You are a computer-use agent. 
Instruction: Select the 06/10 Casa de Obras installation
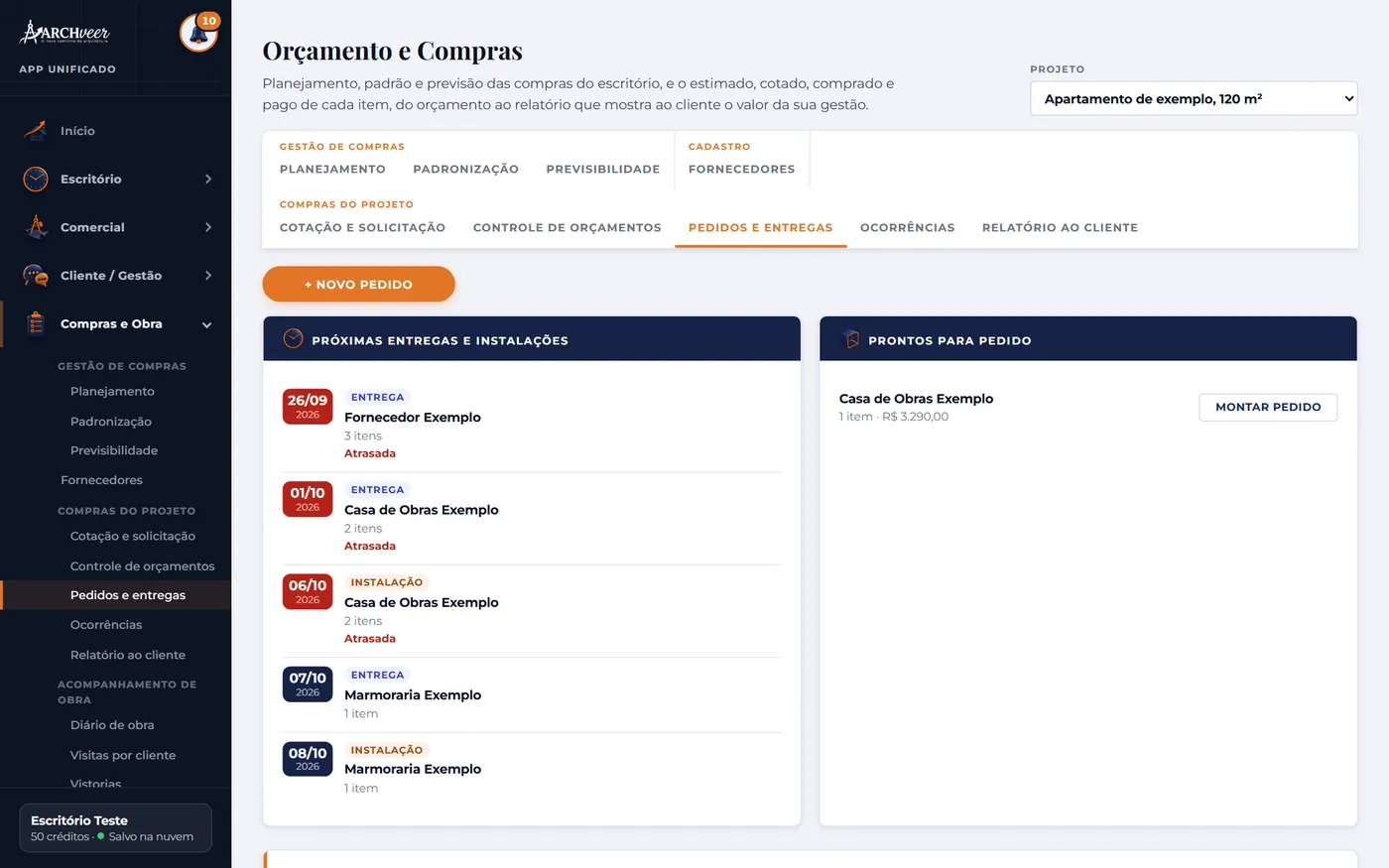(532, 610)
